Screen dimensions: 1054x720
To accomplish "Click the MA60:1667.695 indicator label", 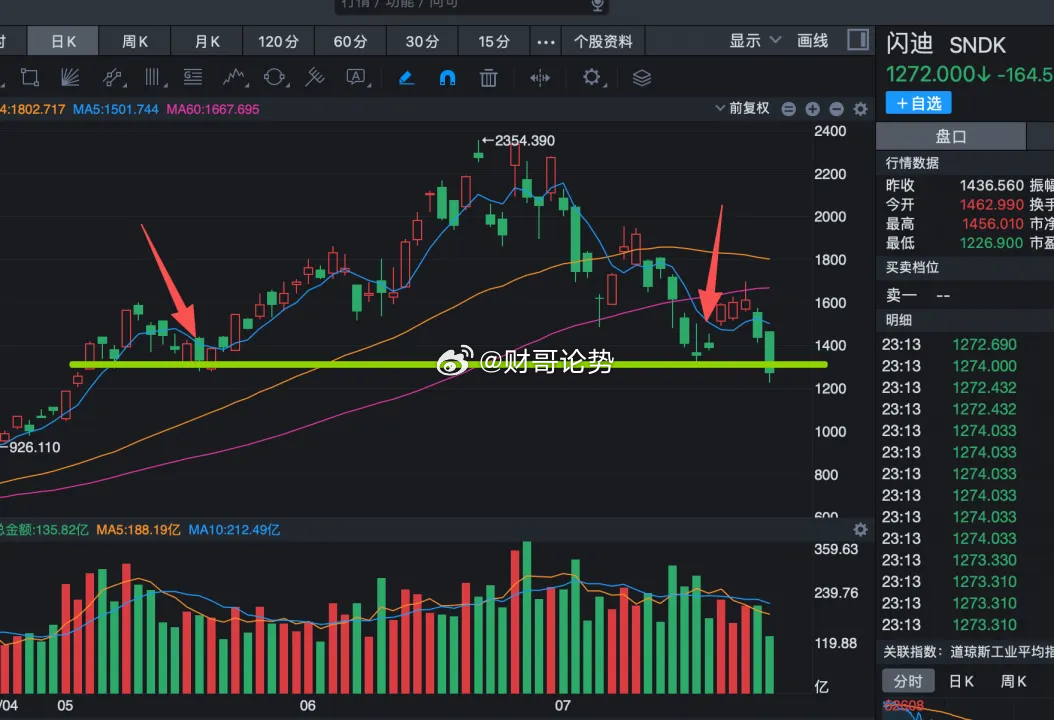I will (212, 109).
